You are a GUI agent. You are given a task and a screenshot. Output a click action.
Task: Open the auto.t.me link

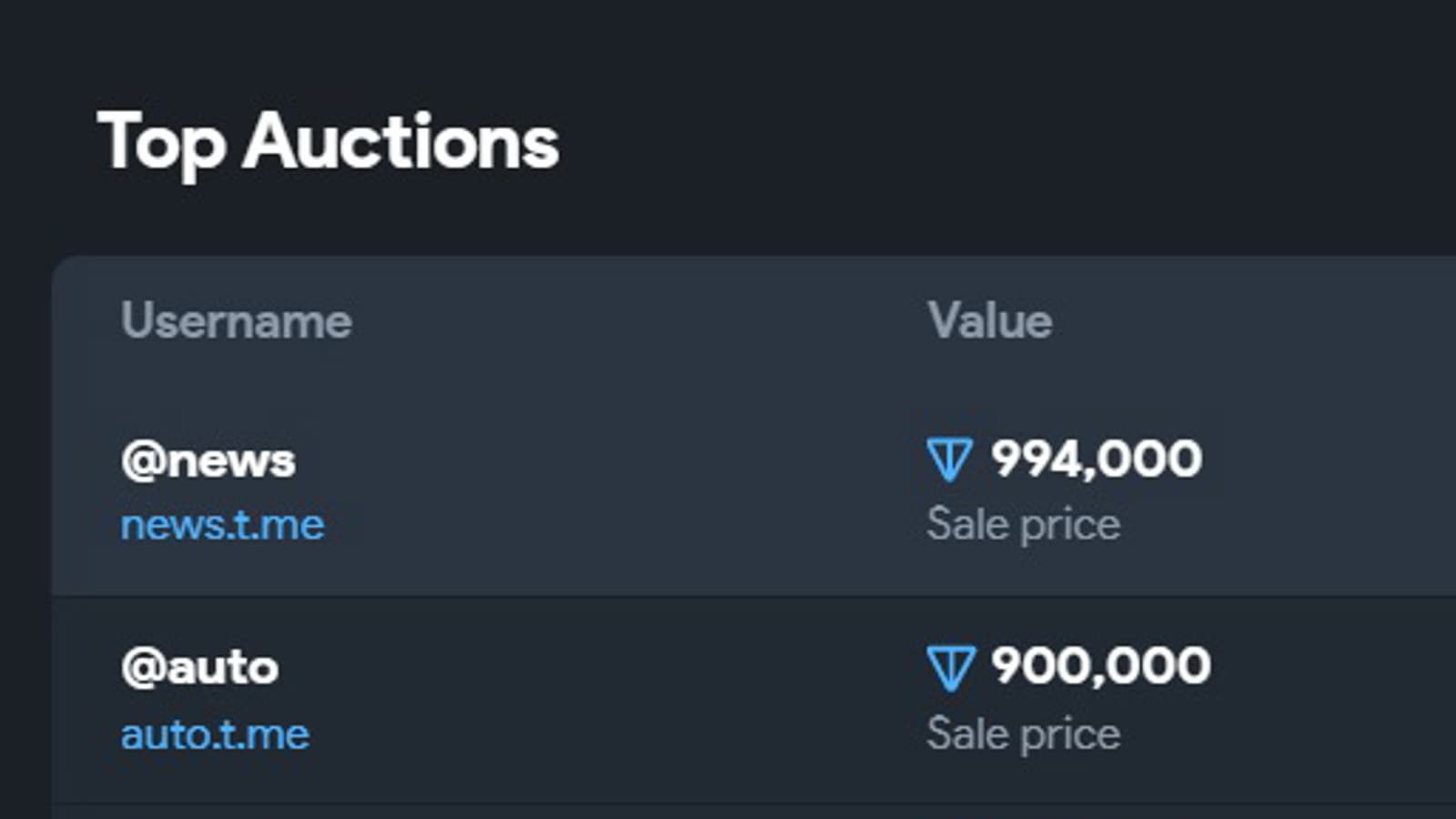[216, 734]
